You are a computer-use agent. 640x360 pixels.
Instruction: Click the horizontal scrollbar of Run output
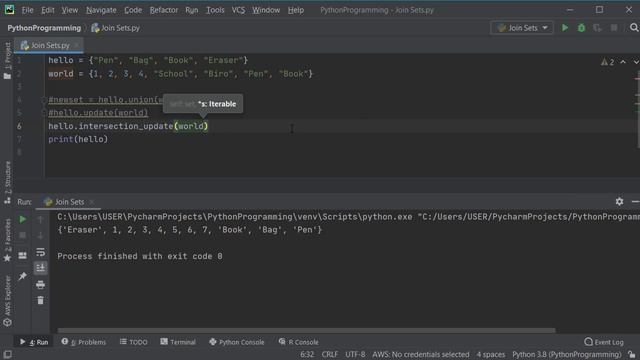coord(306,330)
